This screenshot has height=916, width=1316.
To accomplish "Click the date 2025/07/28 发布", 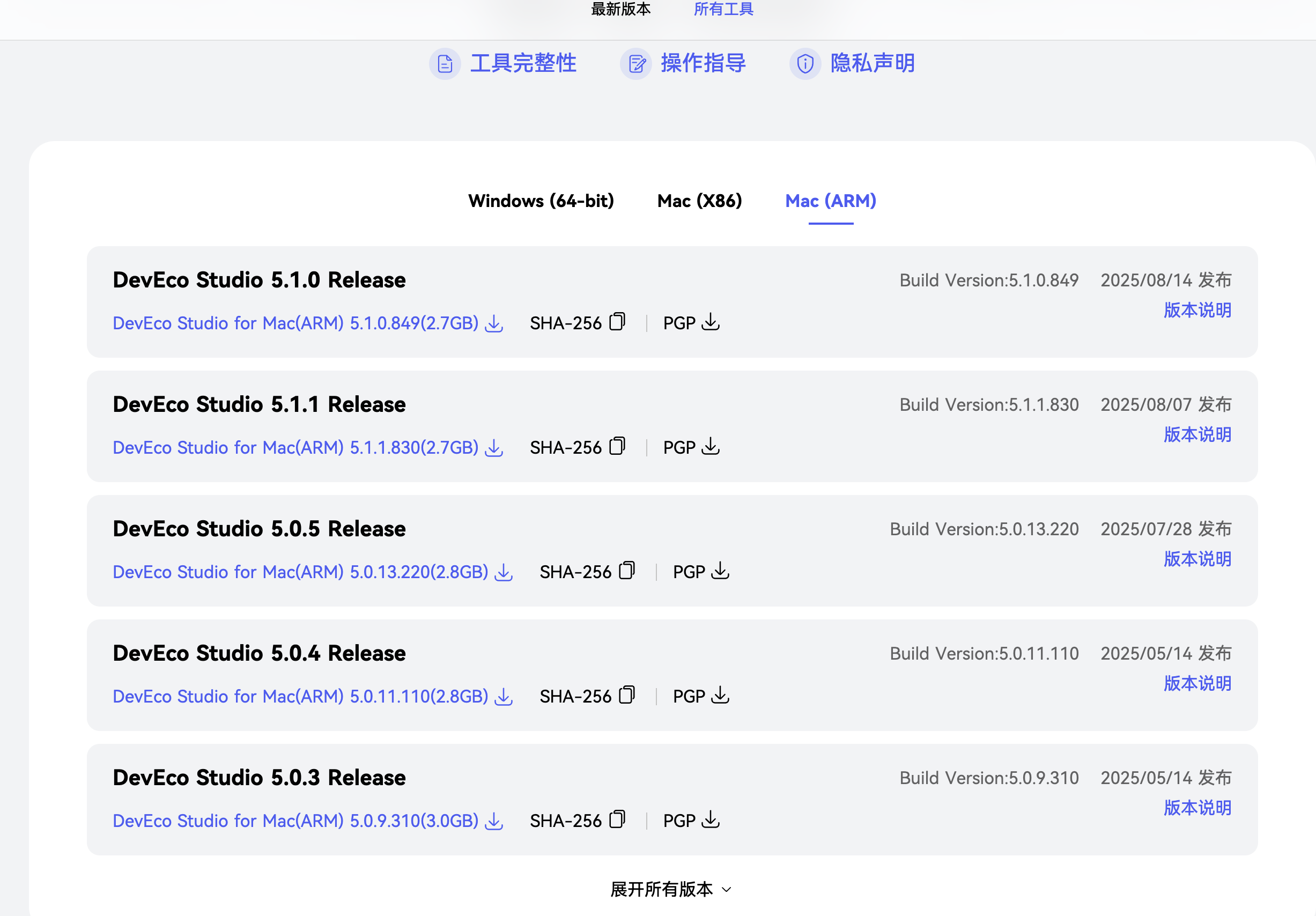I will click(x=1166, y=529).
